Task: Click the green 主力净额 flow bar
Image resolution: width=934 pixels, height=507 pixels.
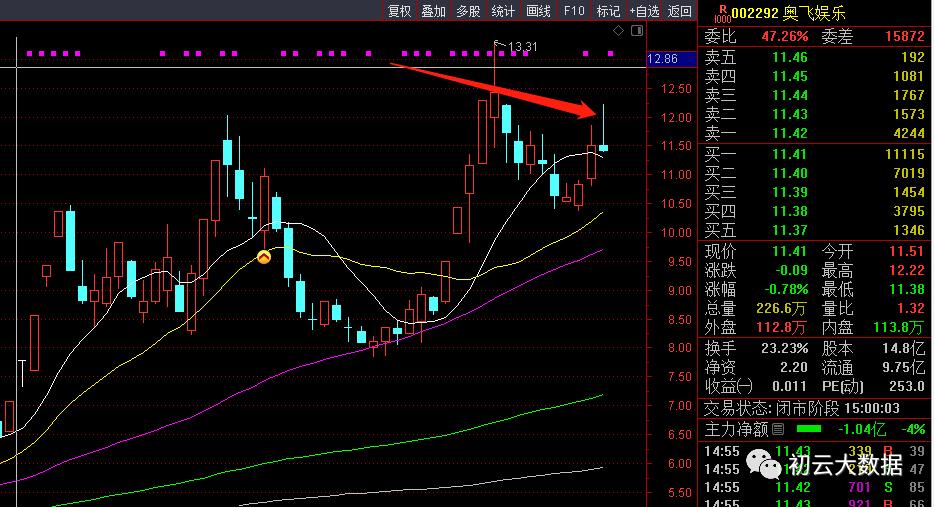Action: (808, 429)
